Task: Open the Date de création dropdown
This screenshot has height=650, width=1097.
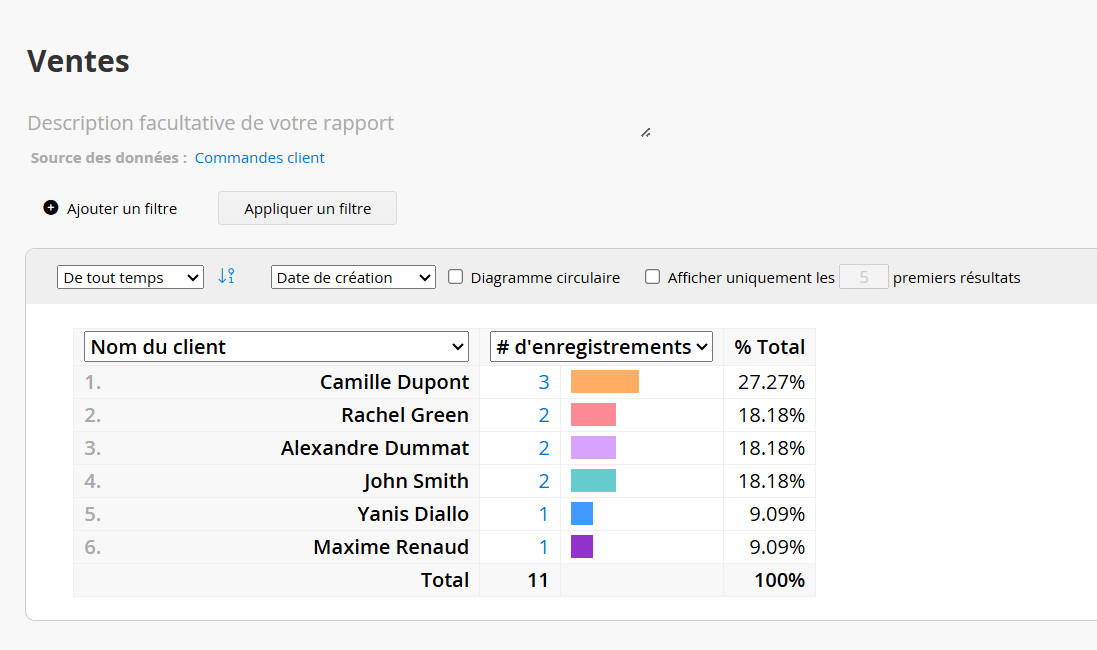Action: tap(353, 277)
